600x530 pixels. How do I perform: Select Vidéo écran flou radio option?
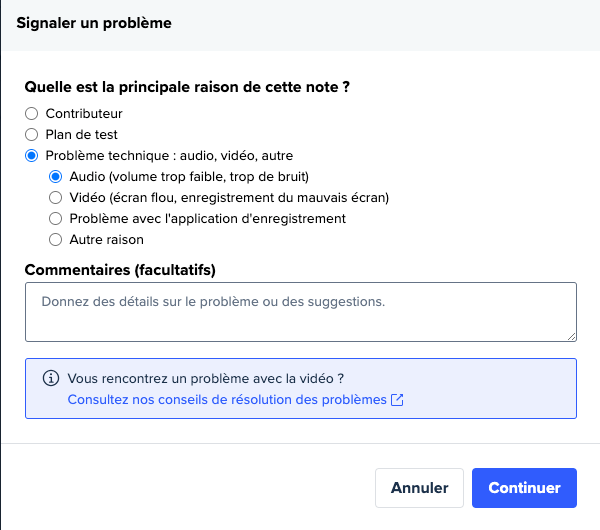pos(55,198)
